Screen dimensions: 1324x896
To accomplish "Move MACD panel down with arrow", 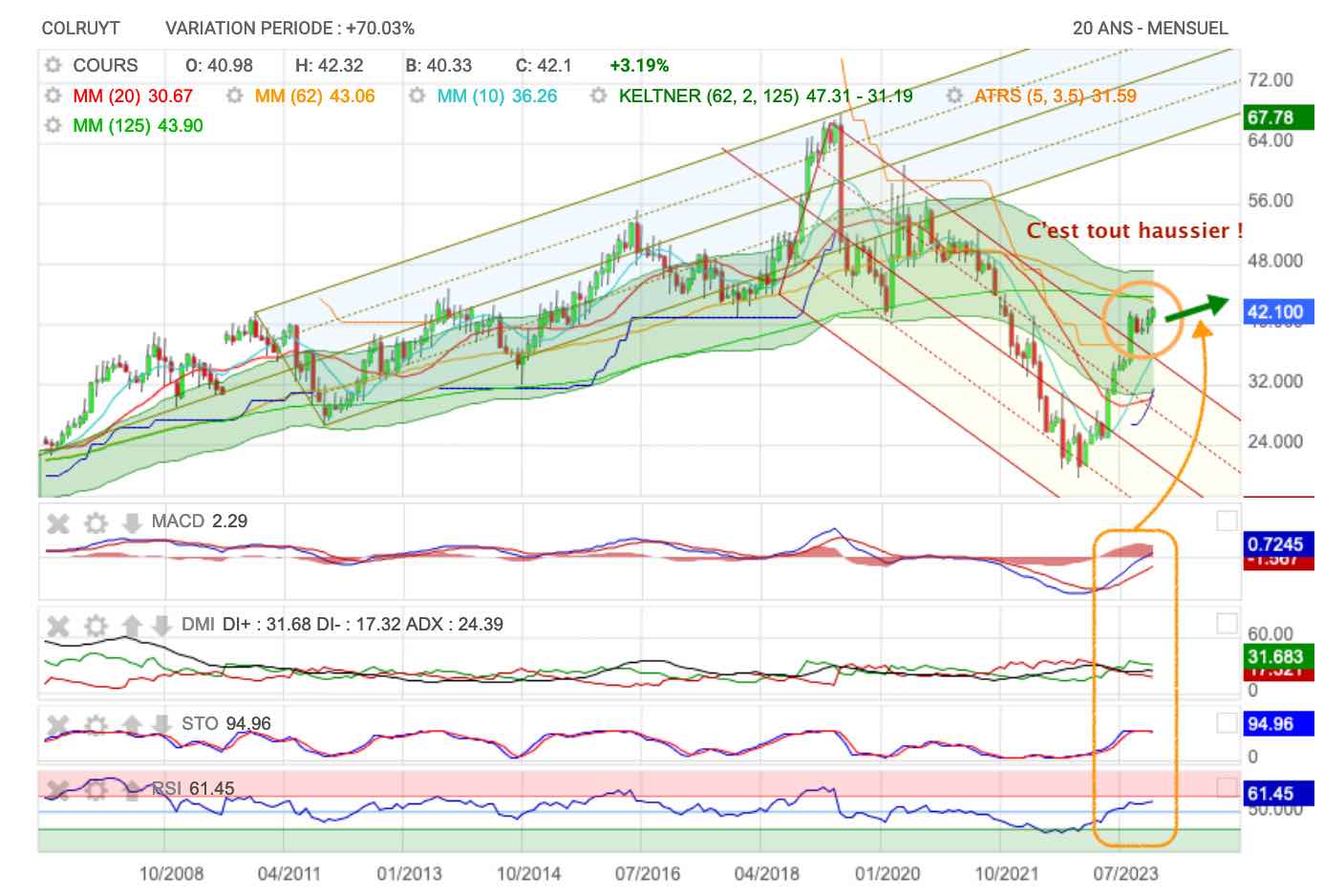I will (132, 523).
